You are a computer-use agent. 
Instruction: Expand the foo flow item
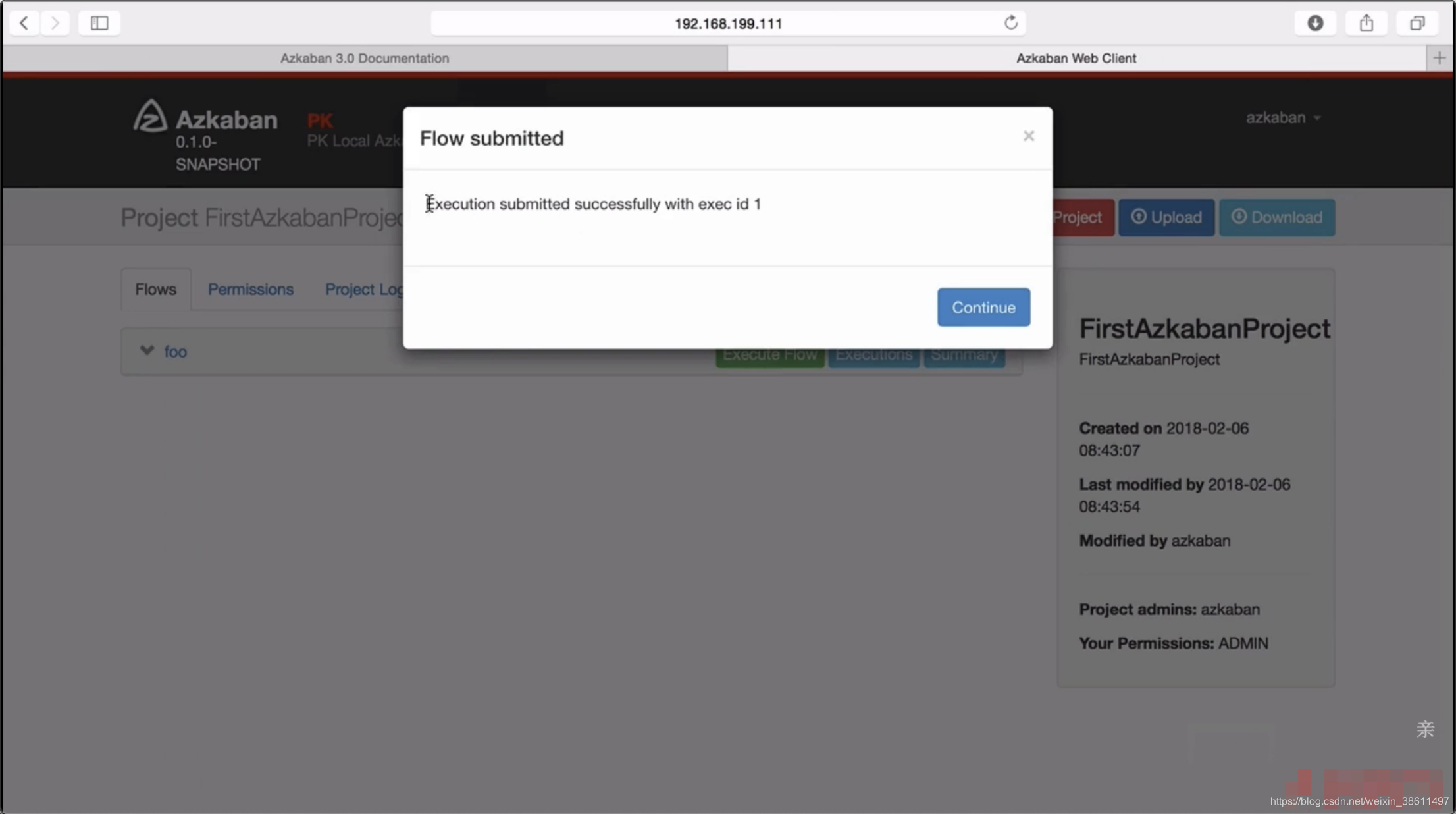(x=148, y=351)
